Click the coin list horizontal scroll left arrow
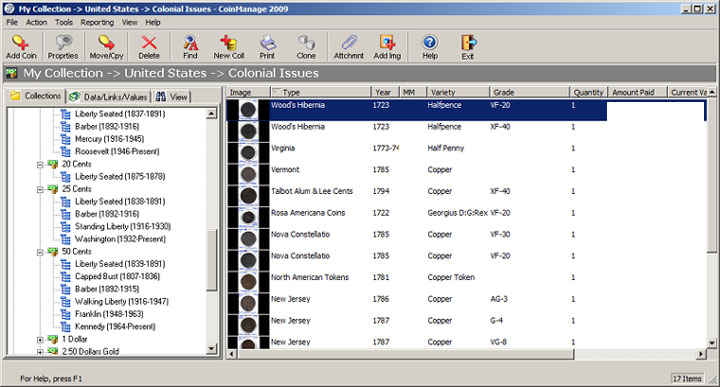The height and width of the screenshot is (387, 720). coord(231,354)
